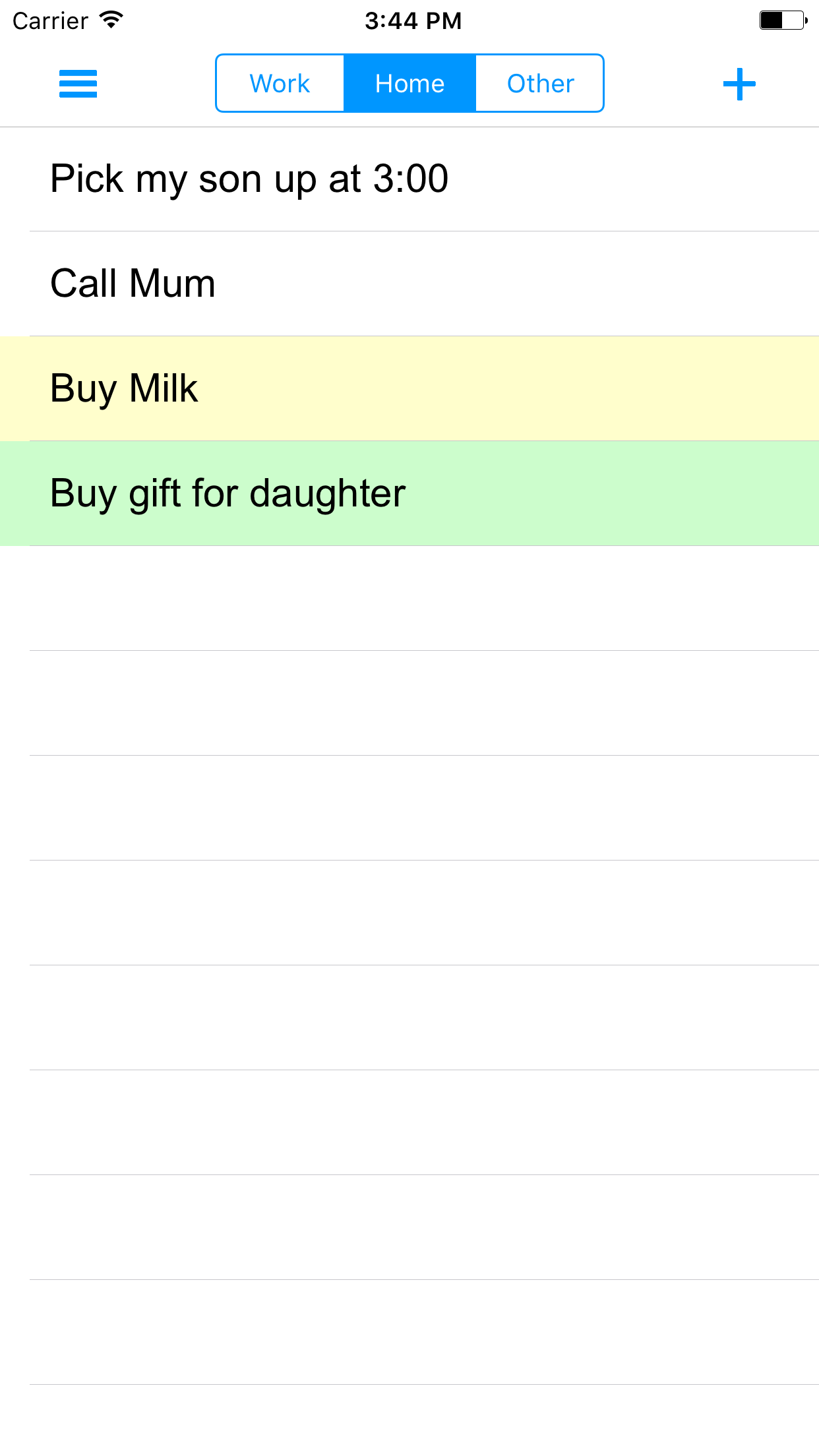The width and height of the screenshot is (819, 1456).
Task: Switch to the Work tab
Action: [280, 84]
